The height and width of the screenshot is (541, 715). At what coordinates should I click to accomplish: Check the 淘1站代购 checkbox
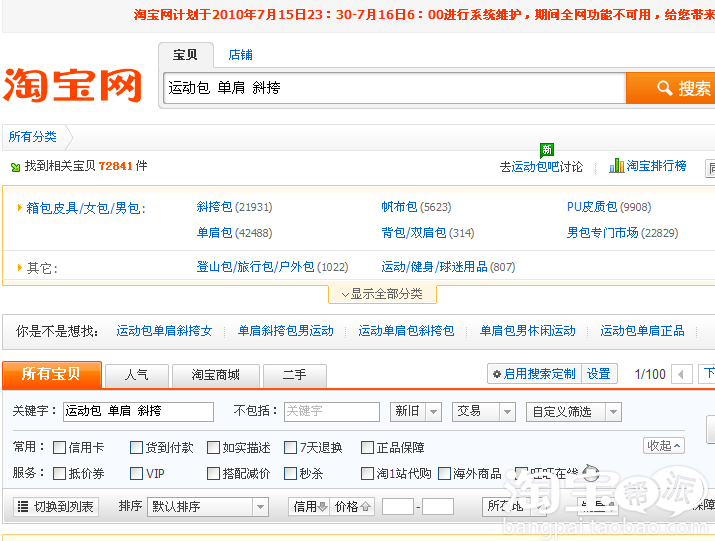(368, 473)
